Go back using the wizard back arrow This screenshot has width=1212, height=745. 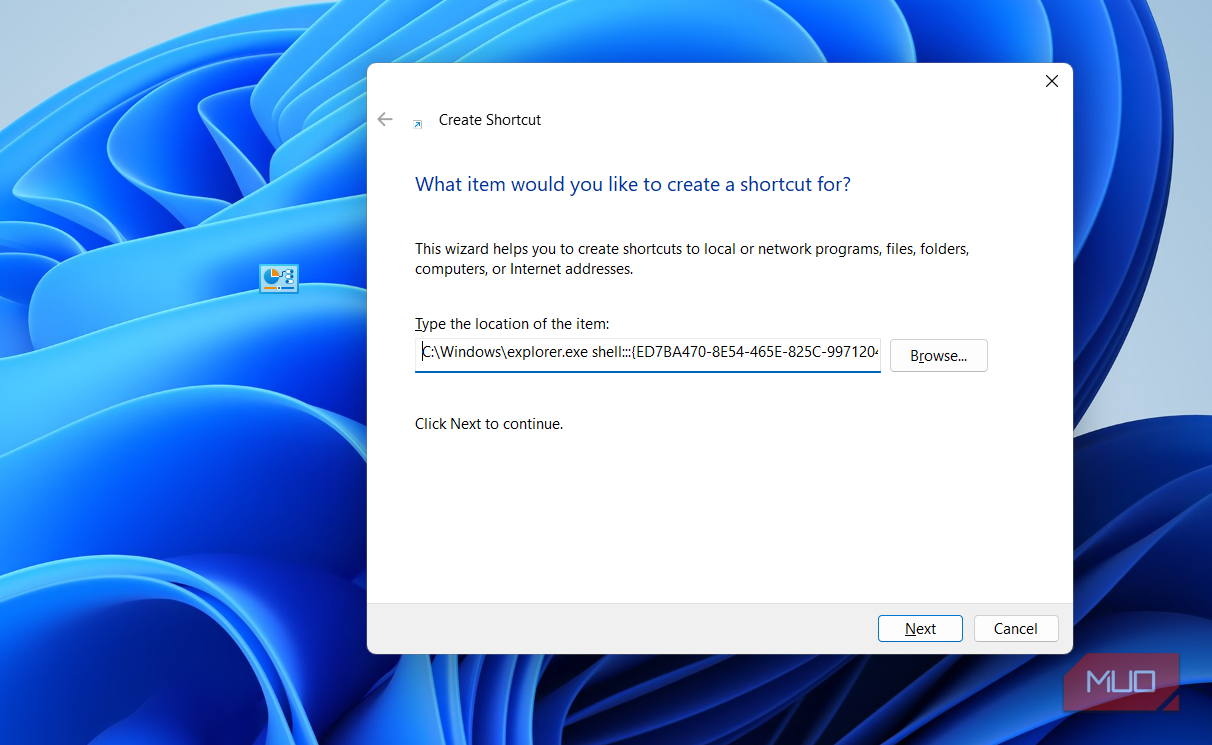click(x=385, y=119)
